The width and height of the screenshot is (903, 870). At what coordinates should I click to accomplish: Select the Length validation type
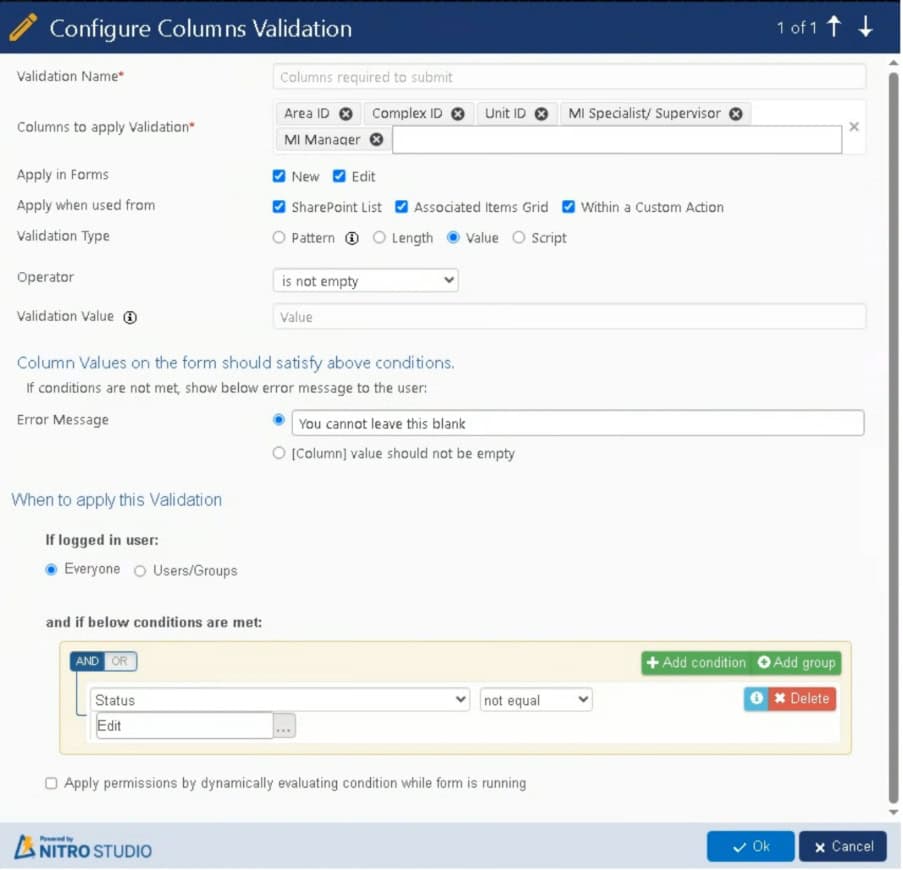pyautogui.click(x=379, y=237)
